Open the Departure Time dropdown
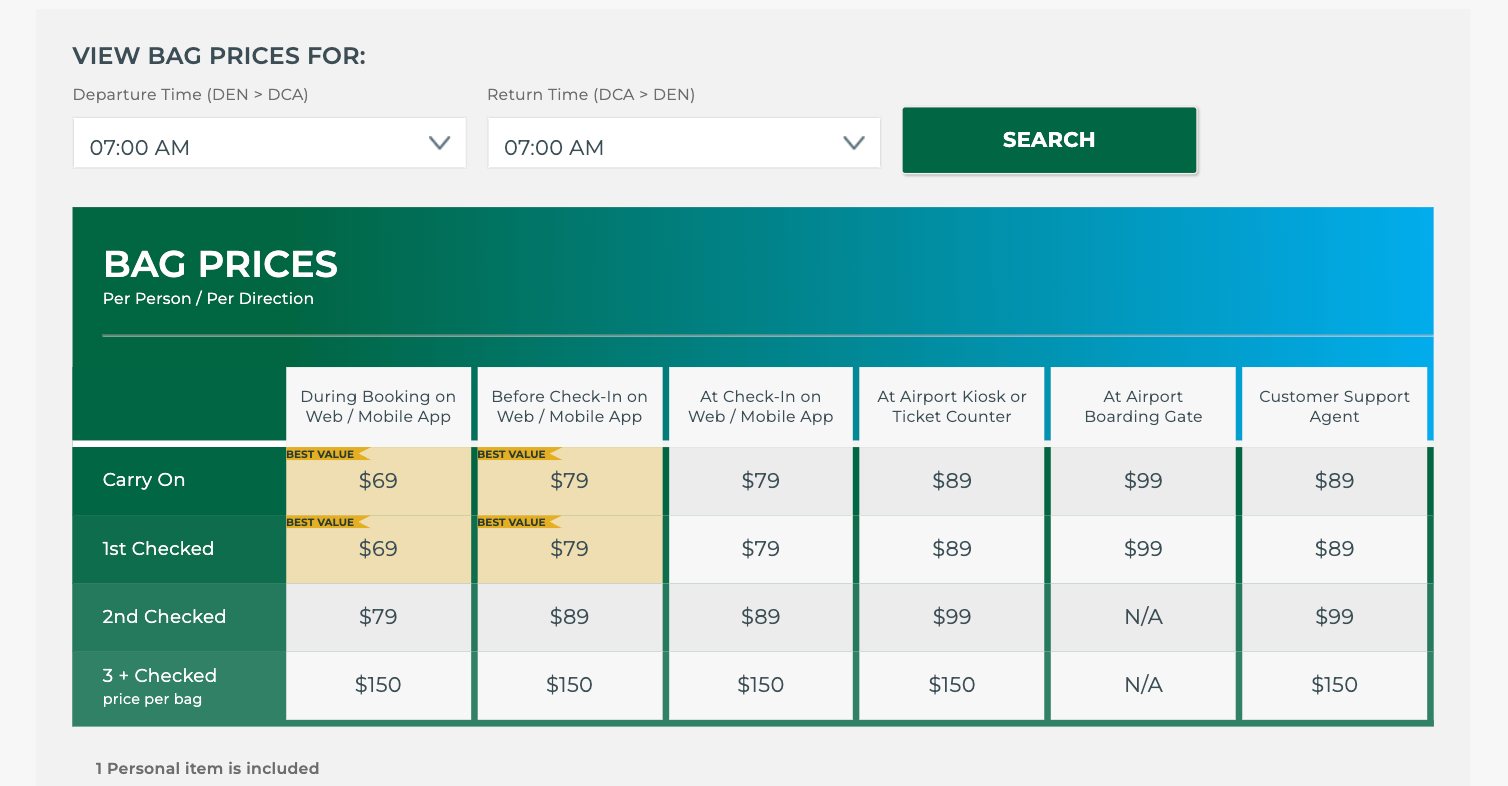 pyautogui.click(x=269, y=143)
